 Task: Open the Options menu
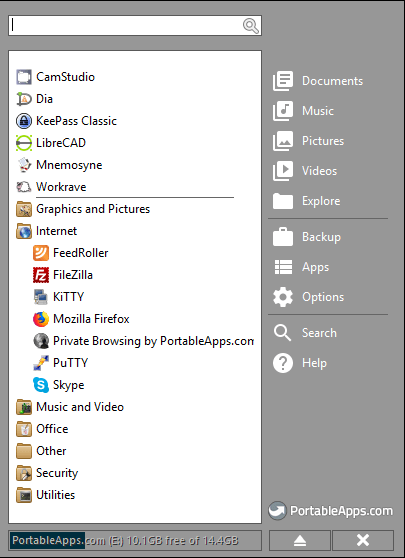click(x=309, y=297)
